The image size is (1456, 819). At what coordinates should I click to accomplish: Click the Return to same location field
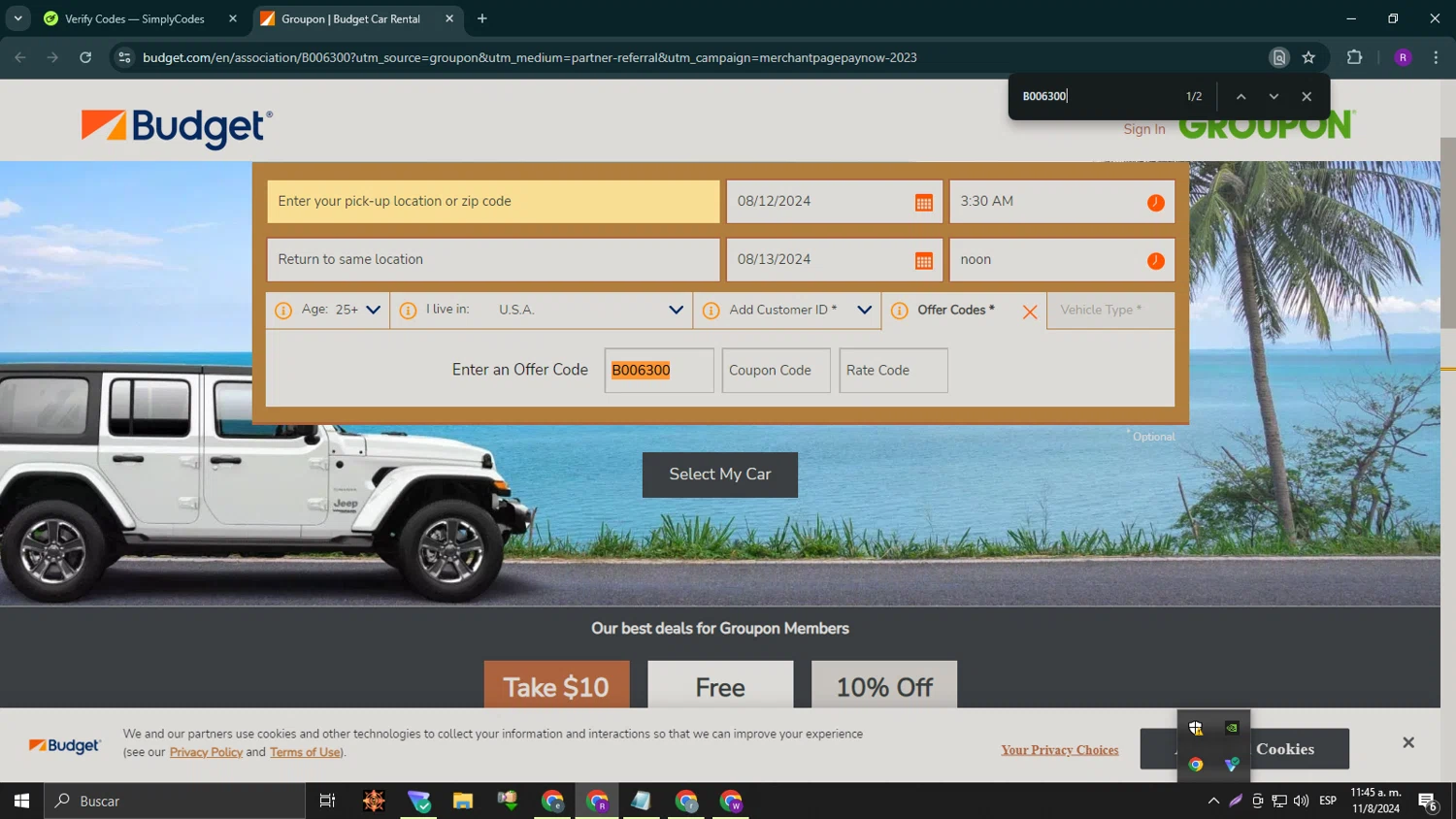pyautogui.click(x=493, y=260)
